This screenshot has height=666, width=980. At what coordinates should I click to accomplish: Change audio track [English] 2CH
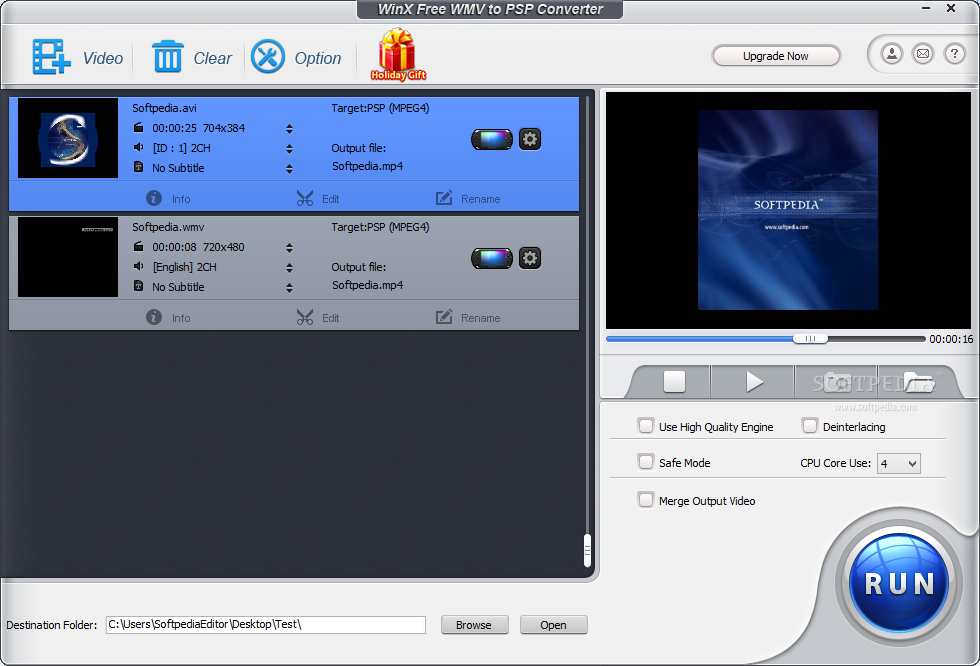[289, 267]
